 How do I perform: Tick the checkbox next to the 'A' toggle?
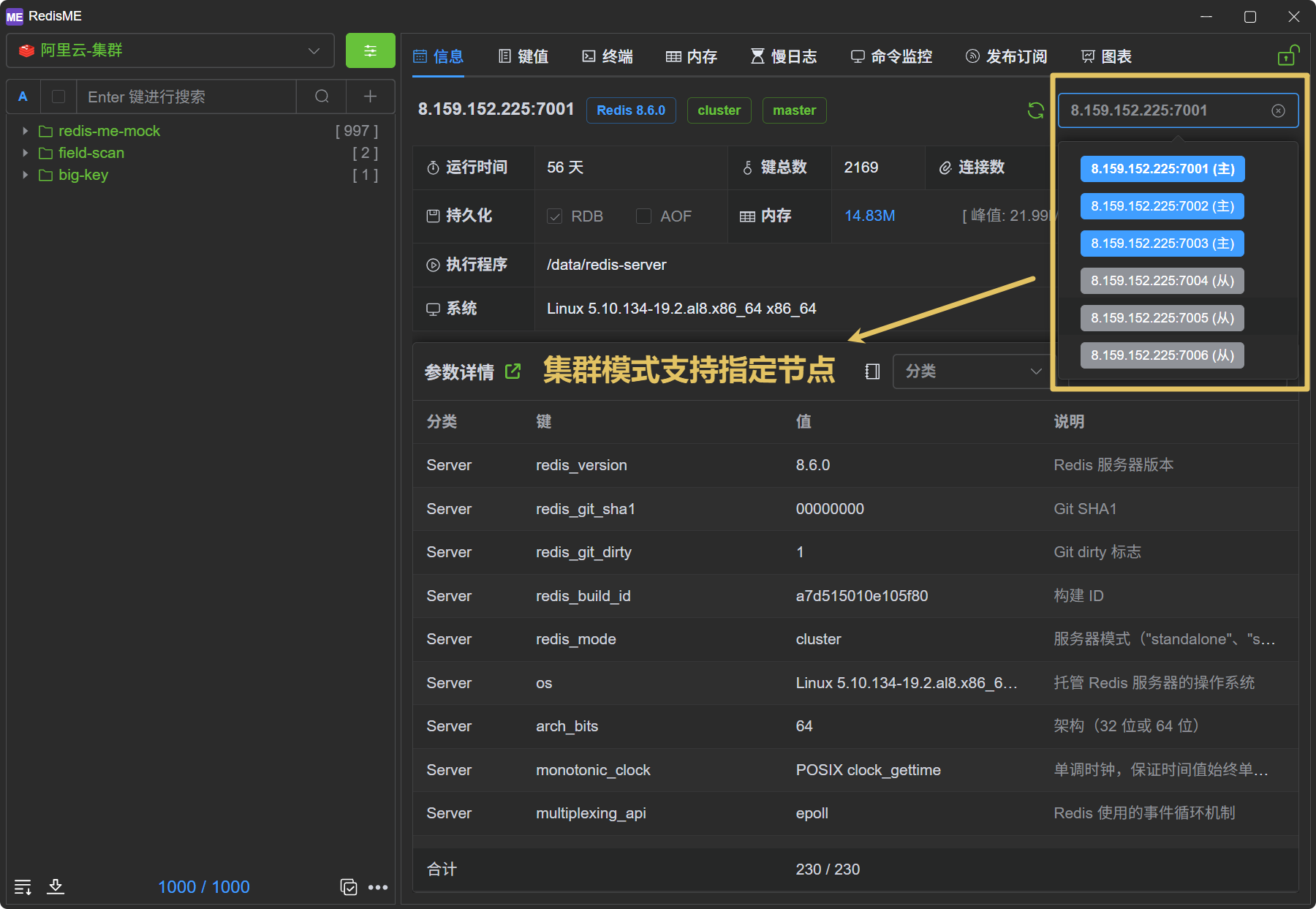58,97
